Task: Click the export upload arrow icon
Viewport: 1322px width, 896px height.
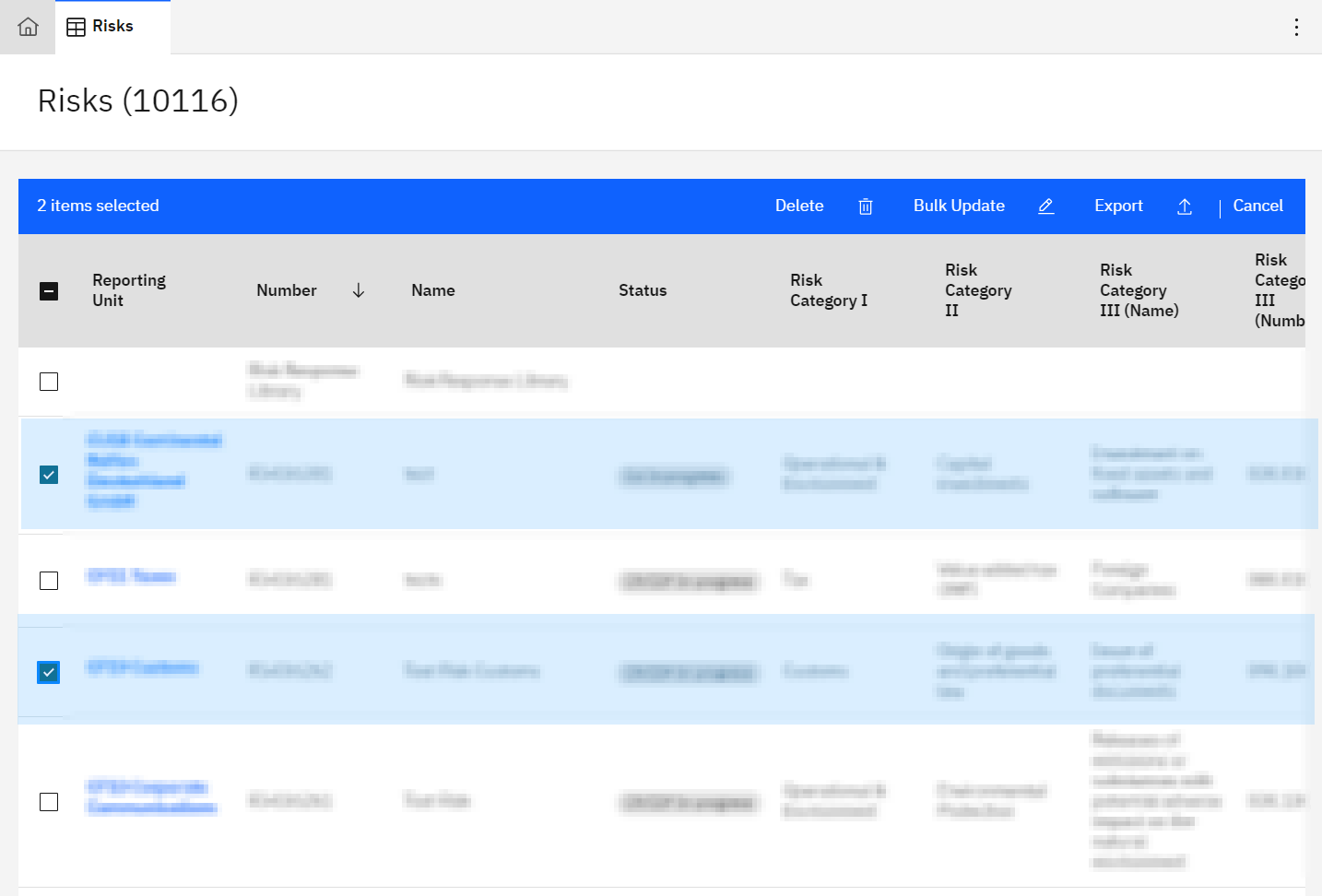Action: 1185,206
